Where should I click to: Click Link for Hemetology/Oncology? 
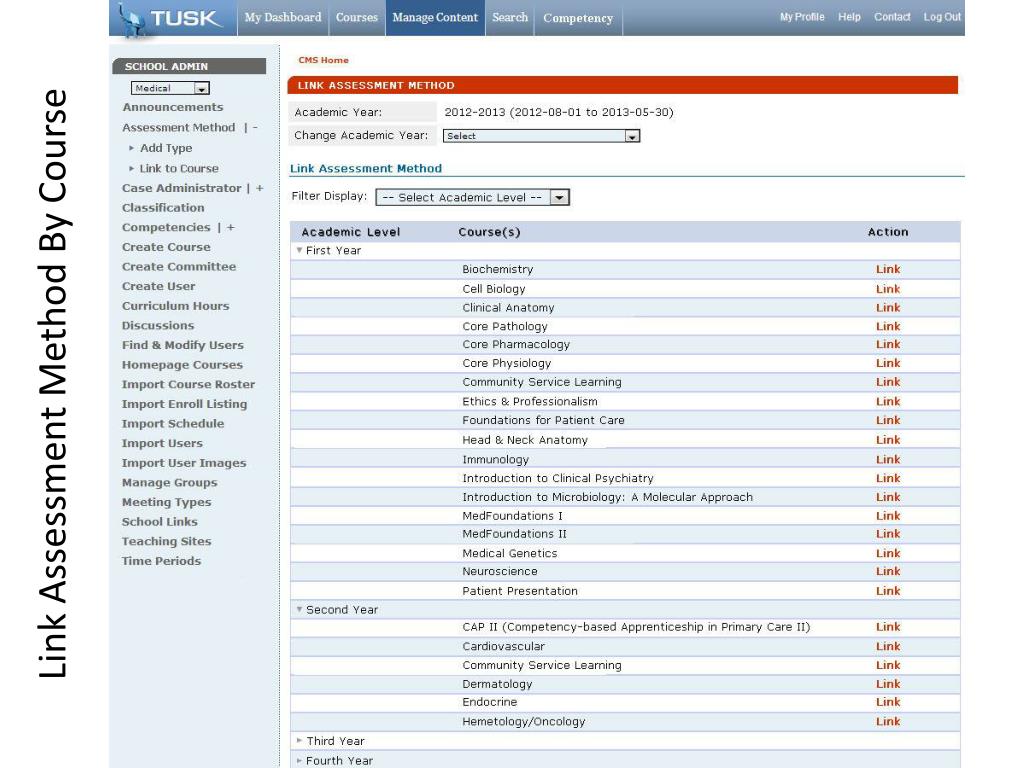point(888,721)
